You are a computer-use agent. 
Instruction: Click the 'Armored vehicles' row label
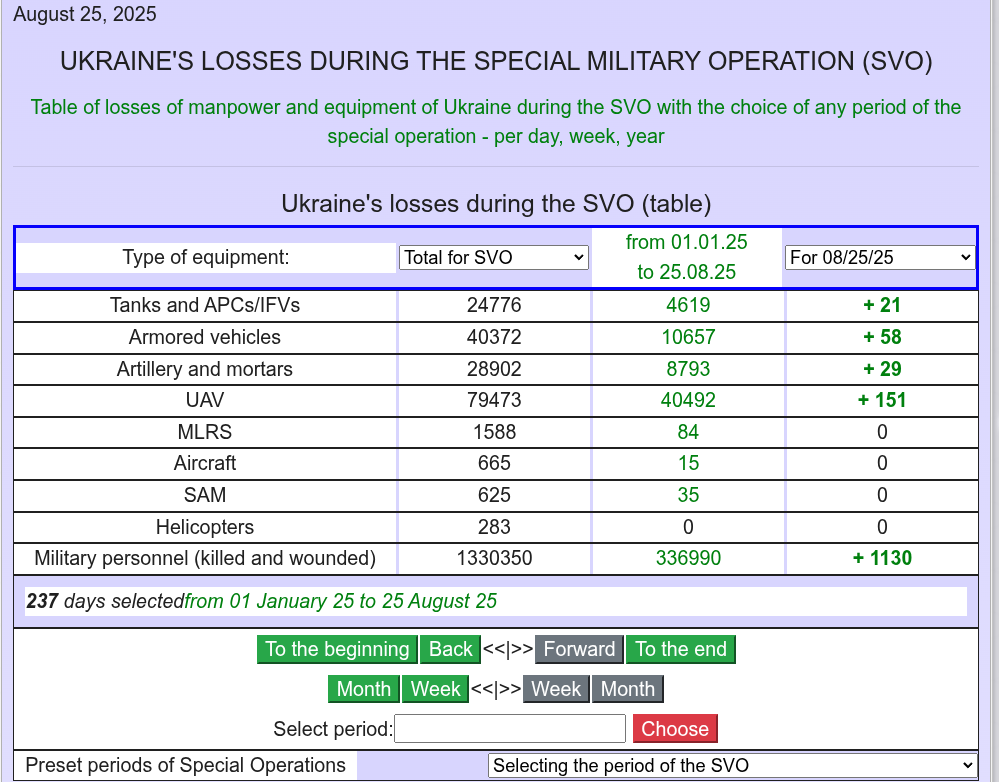click(x=205, y=337)
